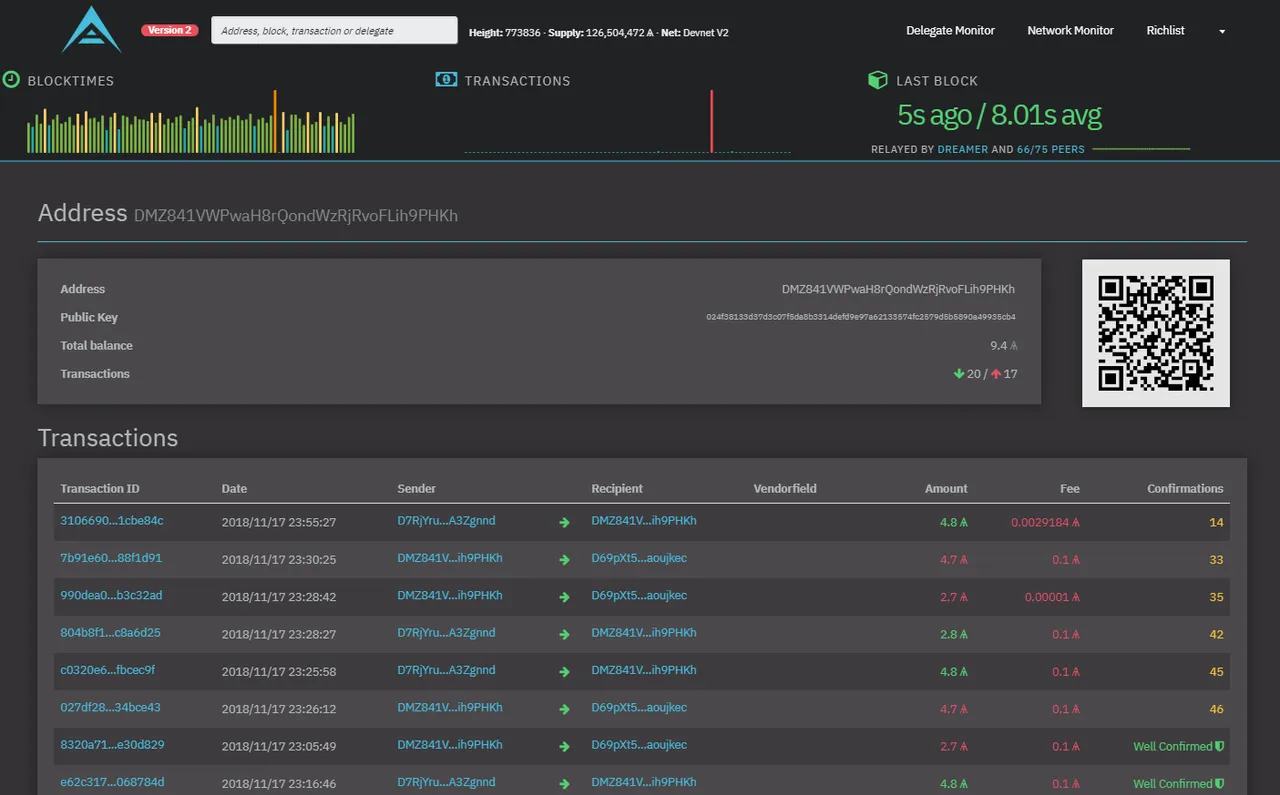
Task: Click confirmations count 14
Action: pyautogui.click(x=1216, y=522)
